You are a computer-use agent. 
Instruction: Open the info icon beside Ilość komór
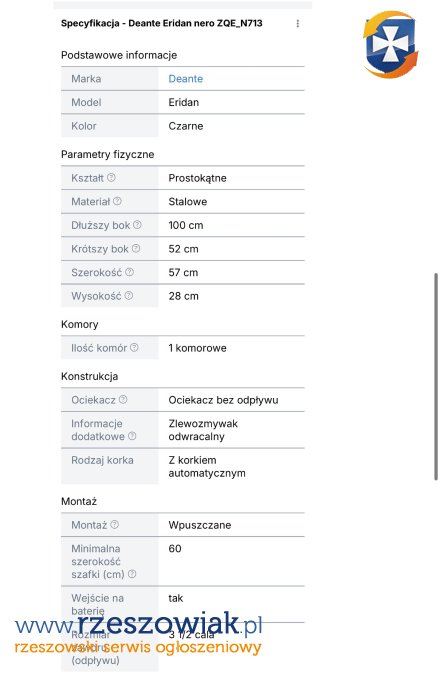[x=134, y=347]
